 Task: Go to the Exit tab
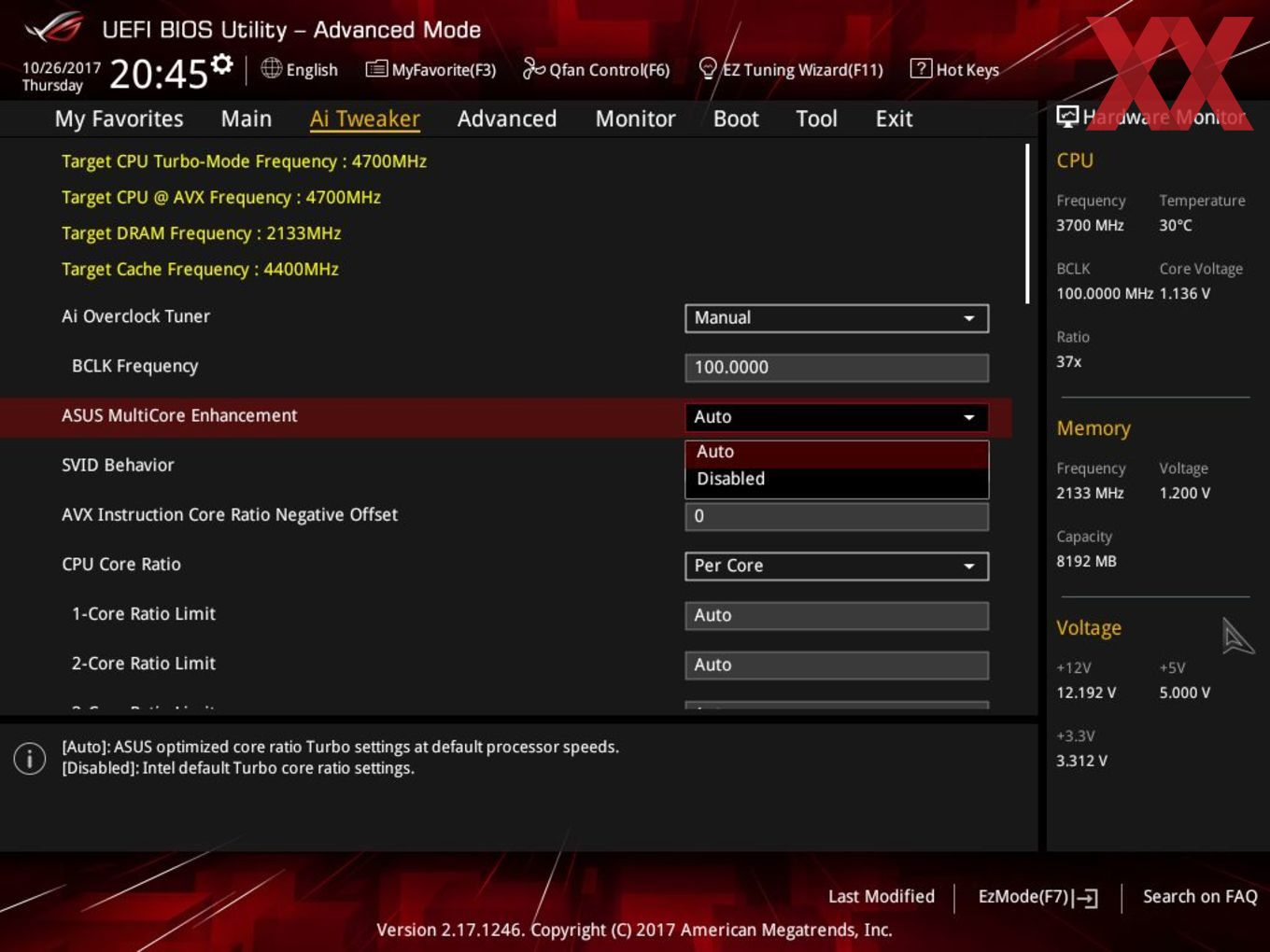coord(894,119)
